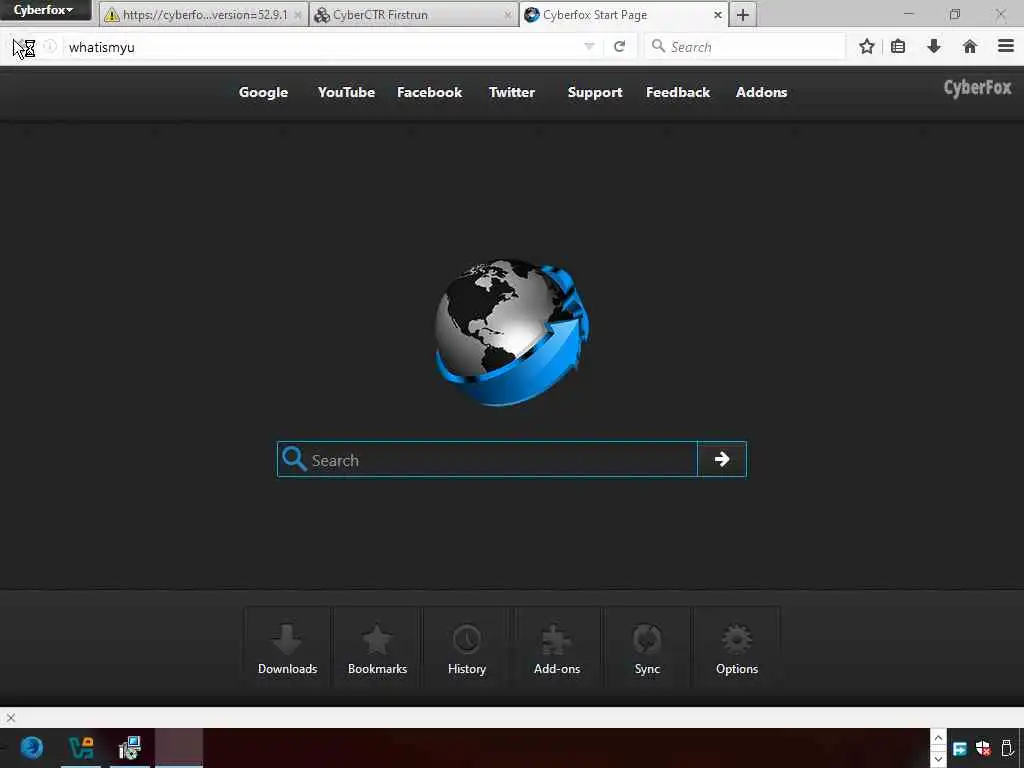This screenshot has width=1024, height=768.
Task: Click the taskbar scroll up arrow
Action: tap(938, 738)
